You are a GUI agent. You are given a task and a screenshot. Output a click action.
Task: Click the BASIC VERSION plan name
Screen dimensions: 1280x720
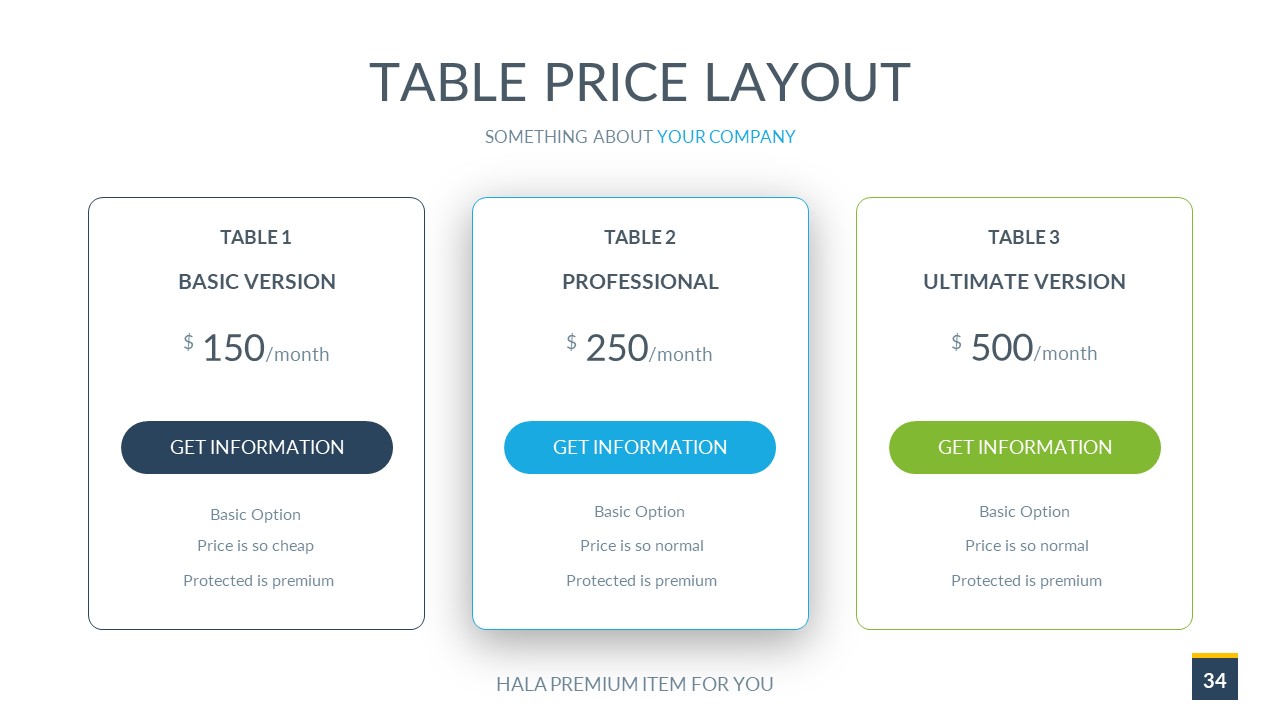click(257, 282)
